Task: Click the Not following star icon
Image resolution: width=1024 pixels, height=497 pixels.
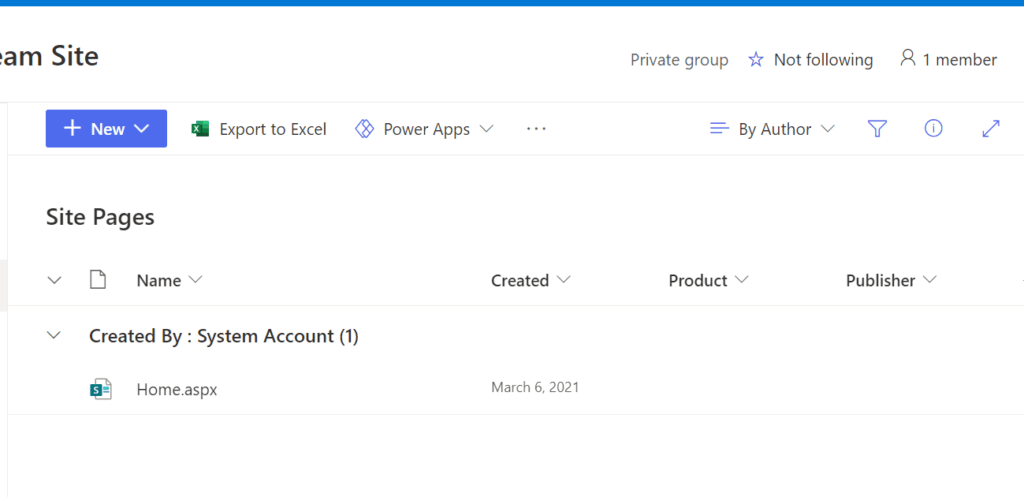Action: [756, 60]
